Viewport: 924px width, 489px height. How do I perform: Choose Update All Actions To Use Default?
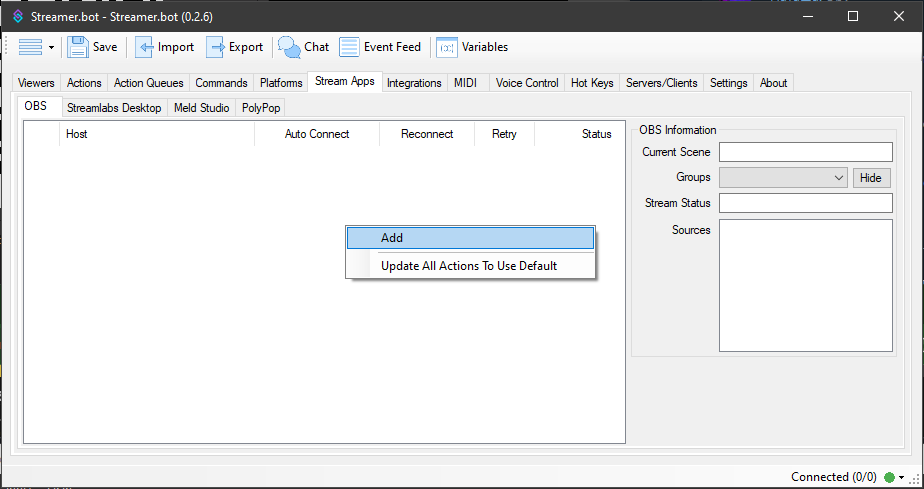(x=470, y=266)
